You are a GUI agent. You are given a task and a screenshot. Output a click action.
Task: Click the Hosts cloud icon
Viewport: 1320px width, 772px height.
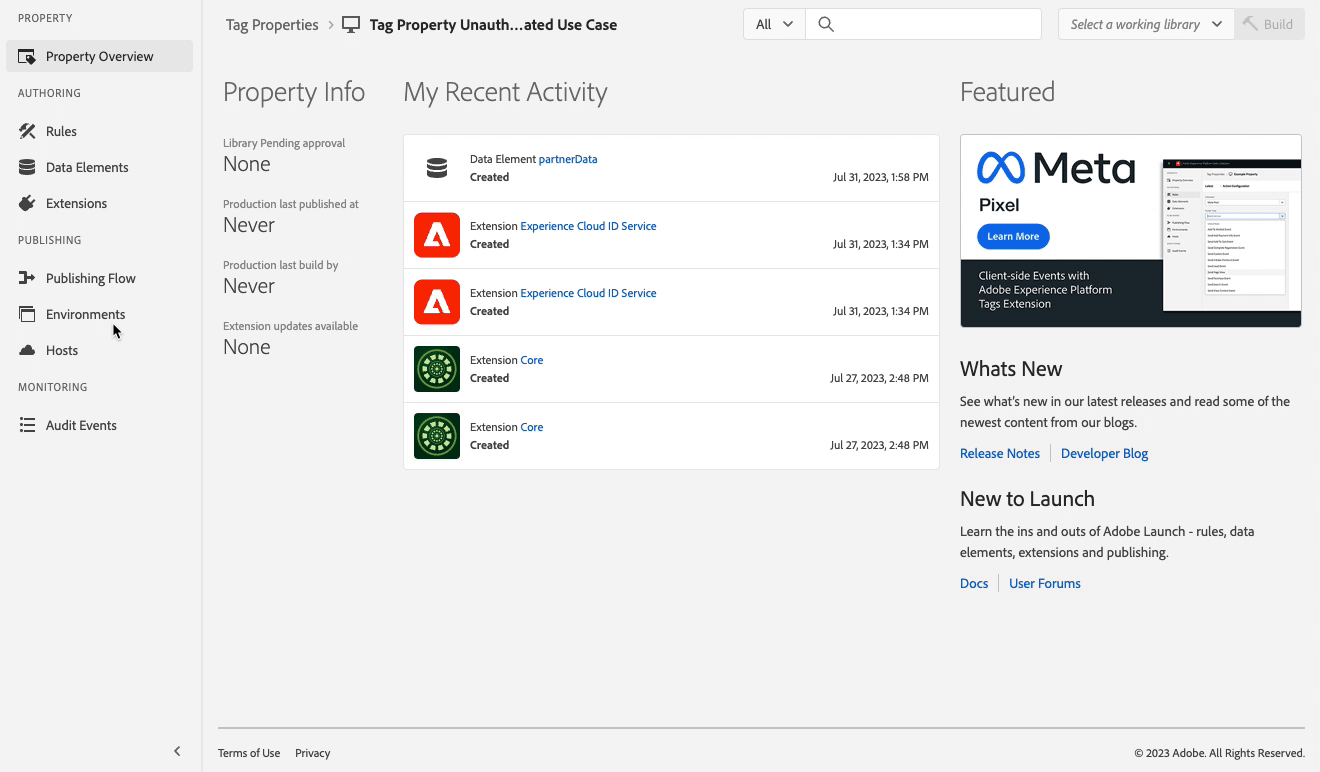tap(27, 350)
